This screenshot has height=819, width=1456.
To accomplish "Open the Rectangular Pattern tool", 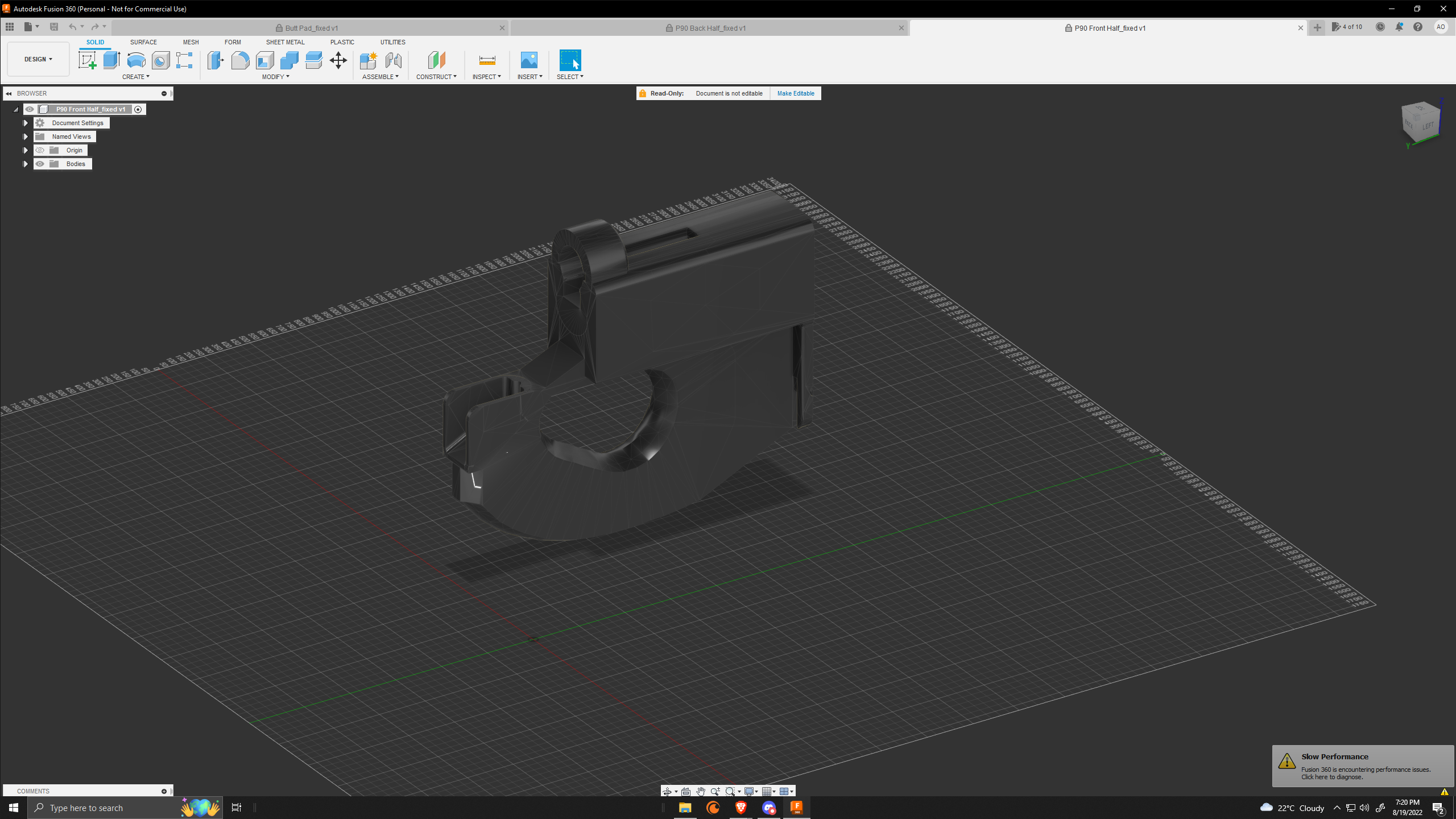I will coord(184,60).
